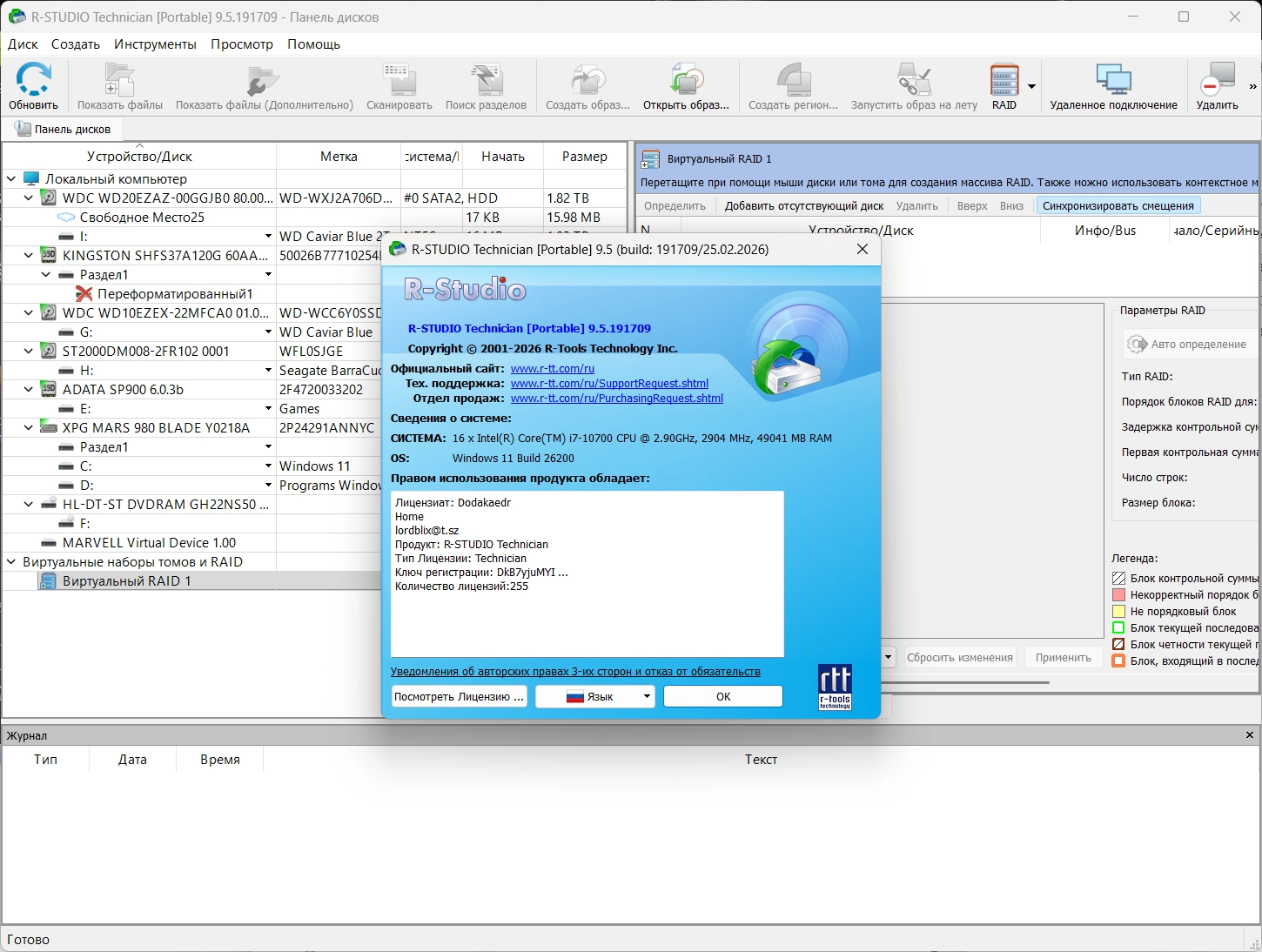
Task: Open the dropdown arrow on the C: row
Action: coord(268,466)
